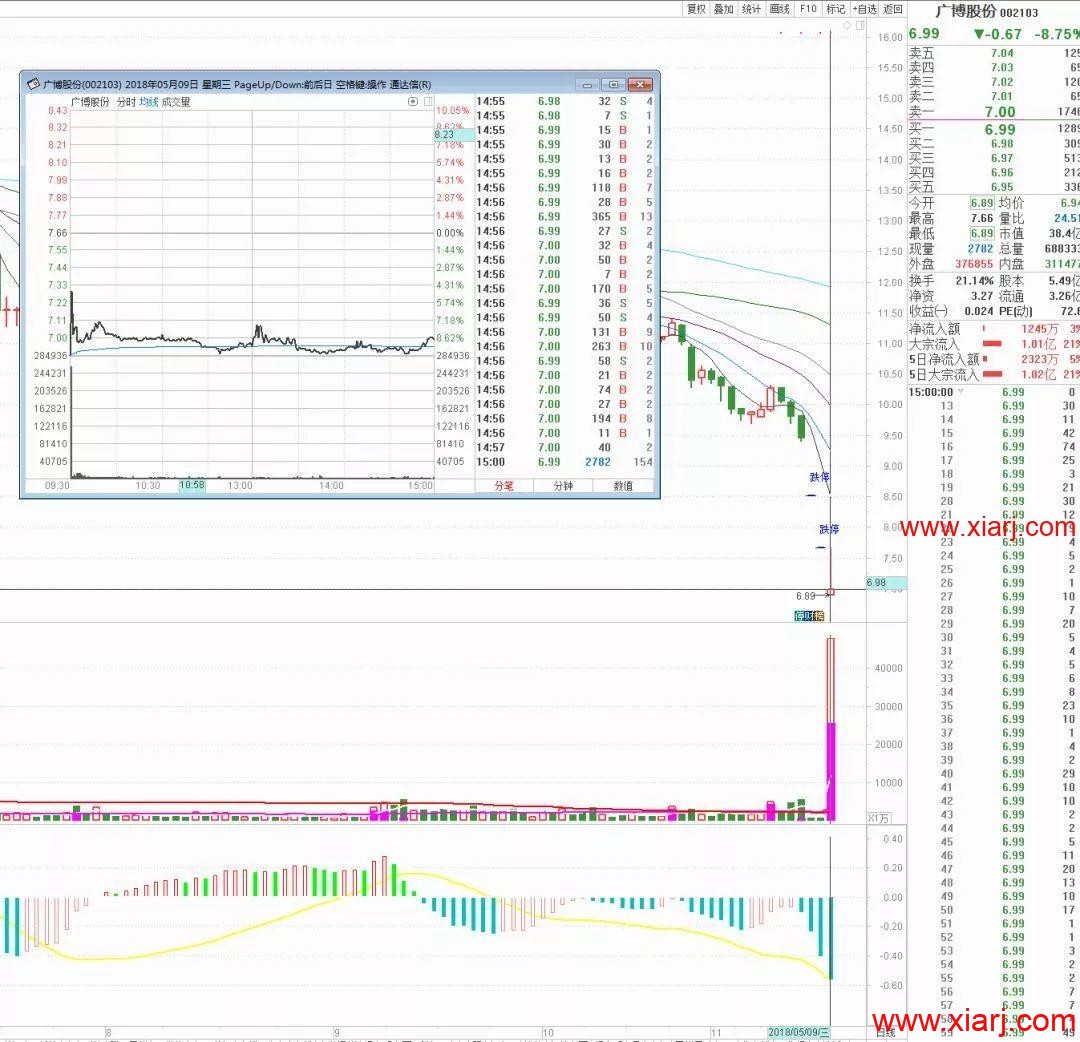Click the 收益(一) value 0.024

(x=979, y=311)
